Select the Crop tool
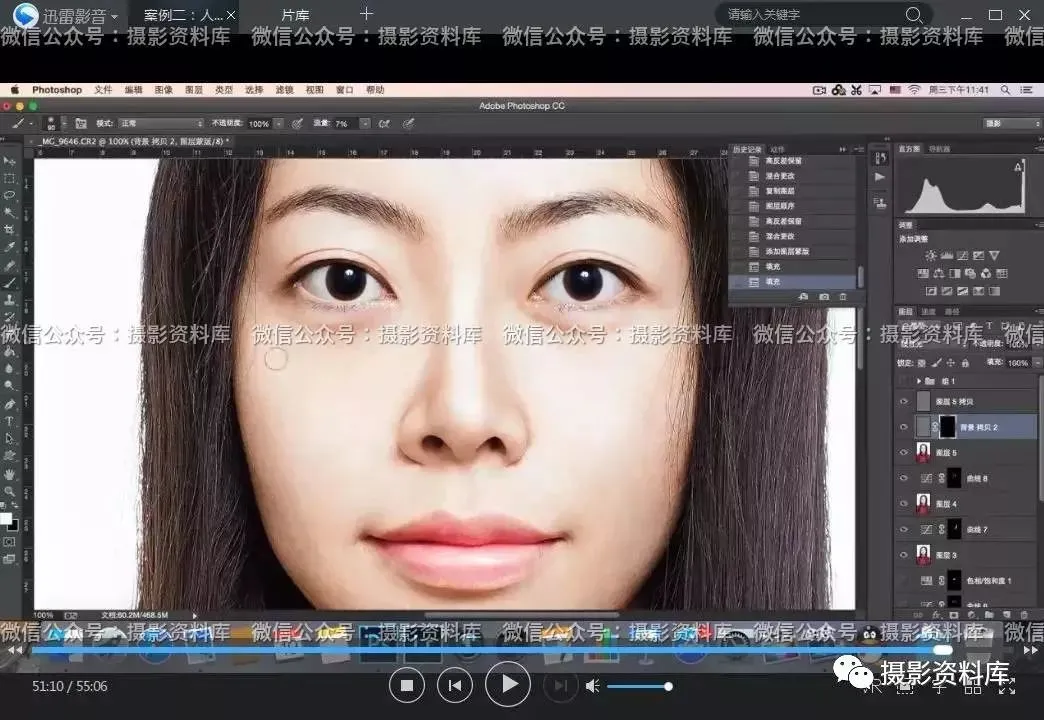Viewport: 1044px width, 720px height. click(x=9, y=230)
